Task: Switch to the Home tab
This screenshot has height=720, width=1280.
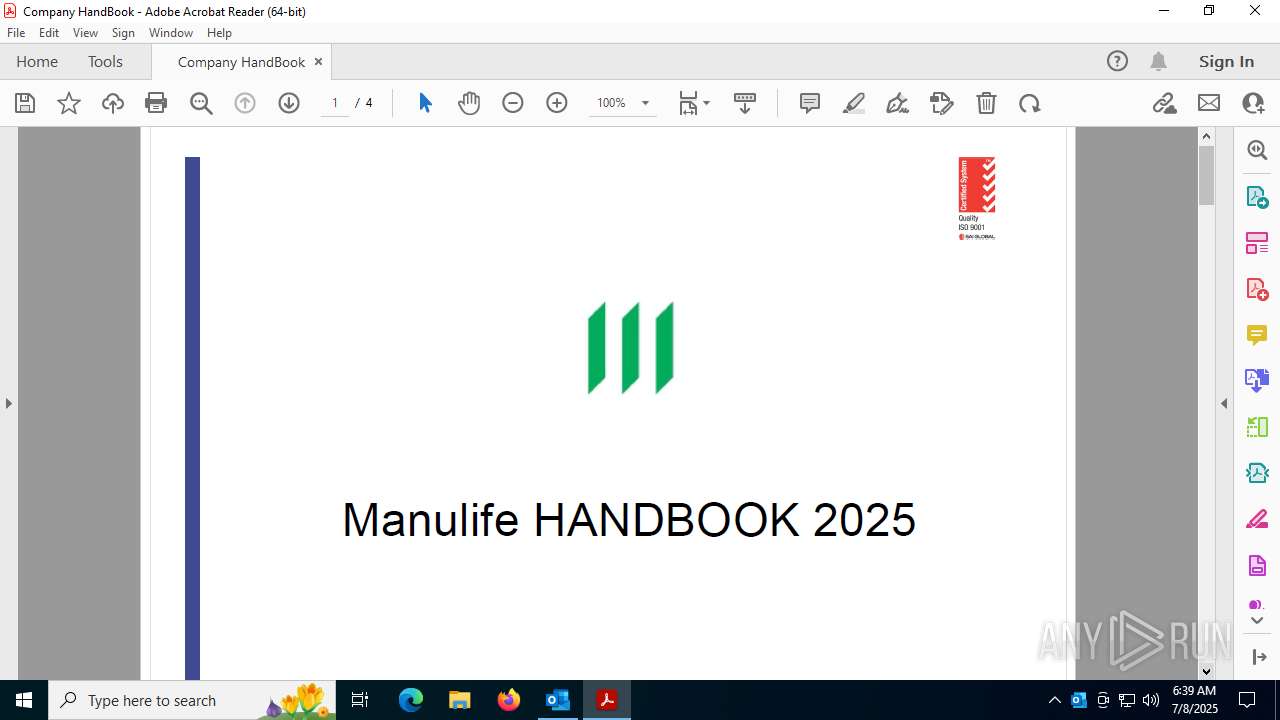Action: [37, 61]
